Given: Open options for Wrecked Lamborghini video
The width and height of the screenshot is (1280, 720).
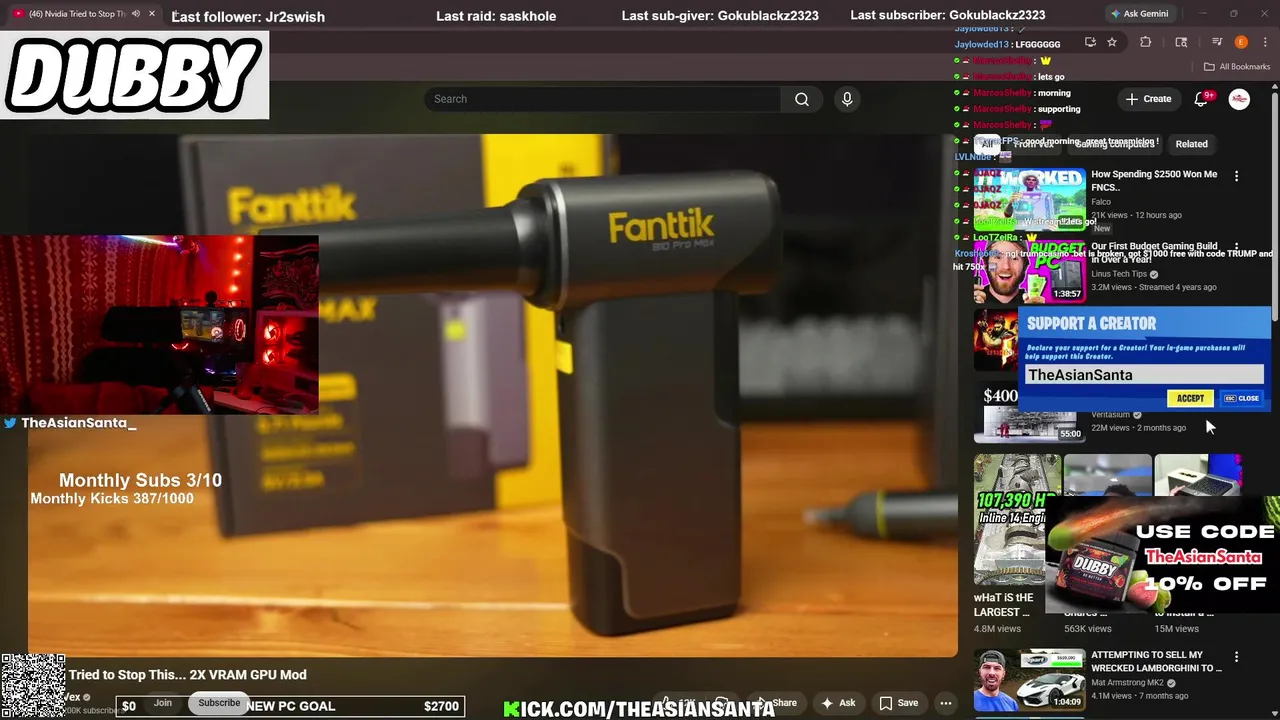Looking at the screenshot, I should click(x=1236, y=657).
